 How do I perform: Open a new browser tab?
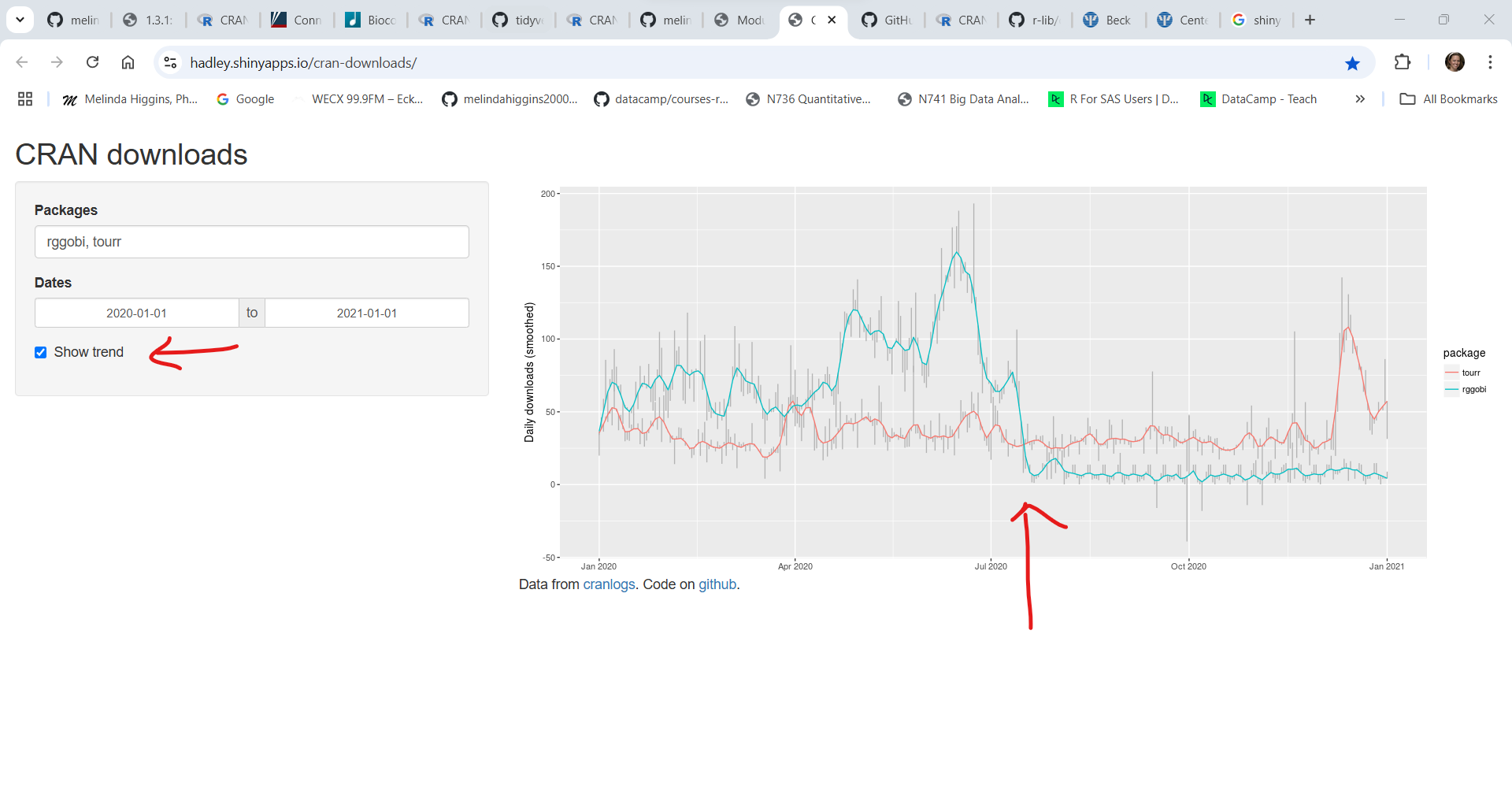pos(1310,20)
